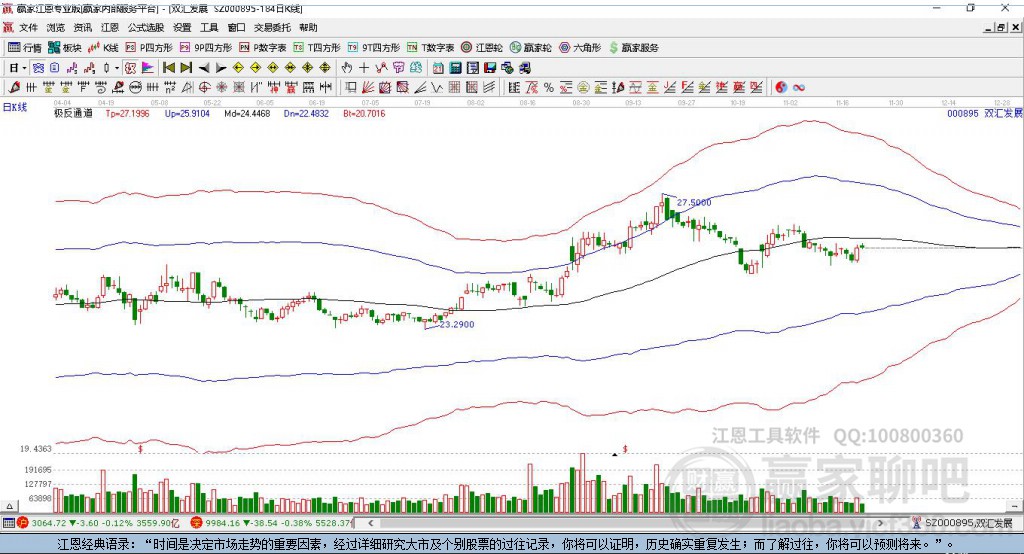The width and height of the screenshot is (1024, 554).
Task: Open the 帮助 menu
Action: (x=308, y=27)
